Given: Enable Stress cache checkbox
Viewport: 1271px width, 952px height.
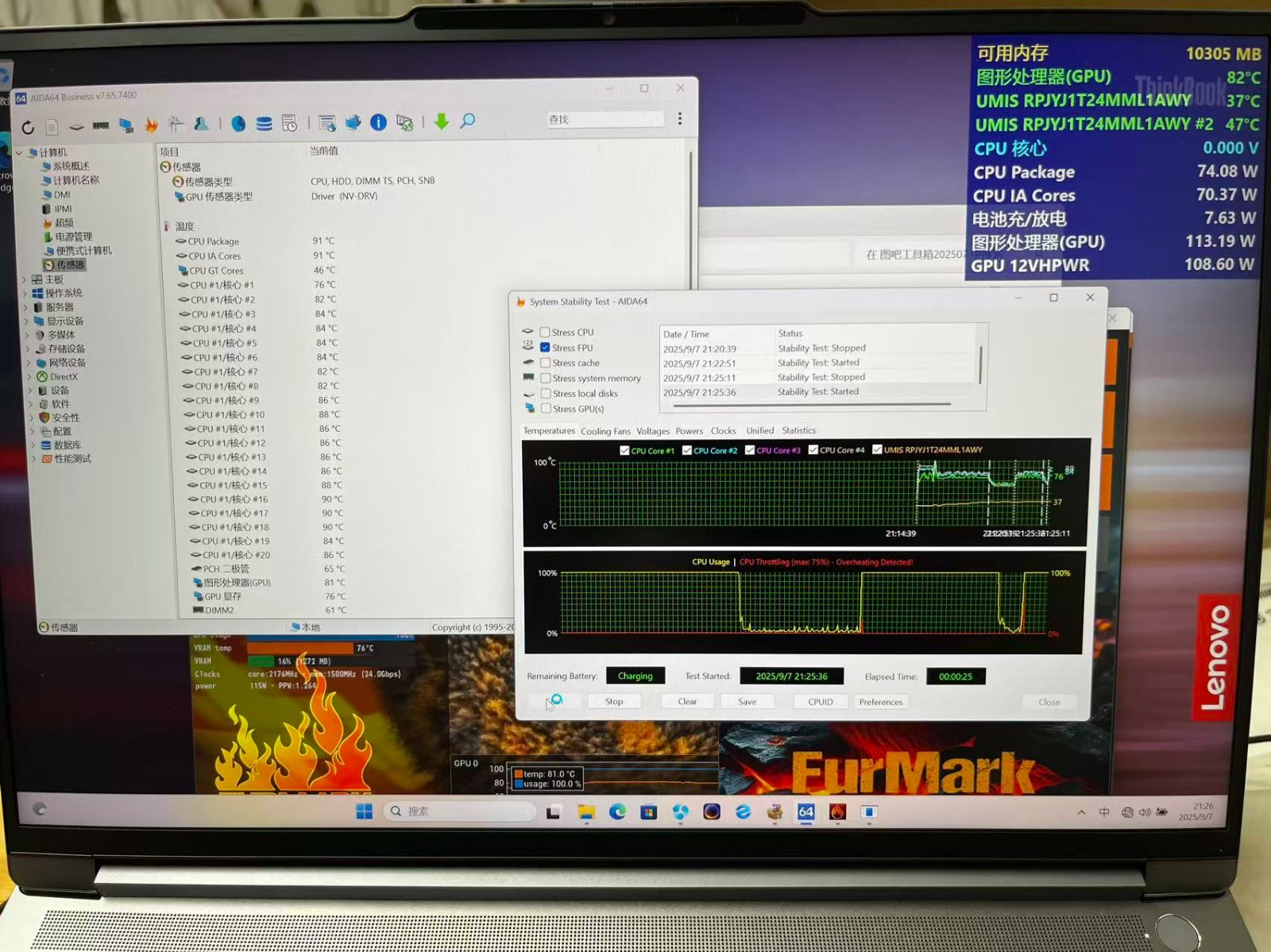Looking at the screenshot, I should pyautogui.click(x=546, y=362).
